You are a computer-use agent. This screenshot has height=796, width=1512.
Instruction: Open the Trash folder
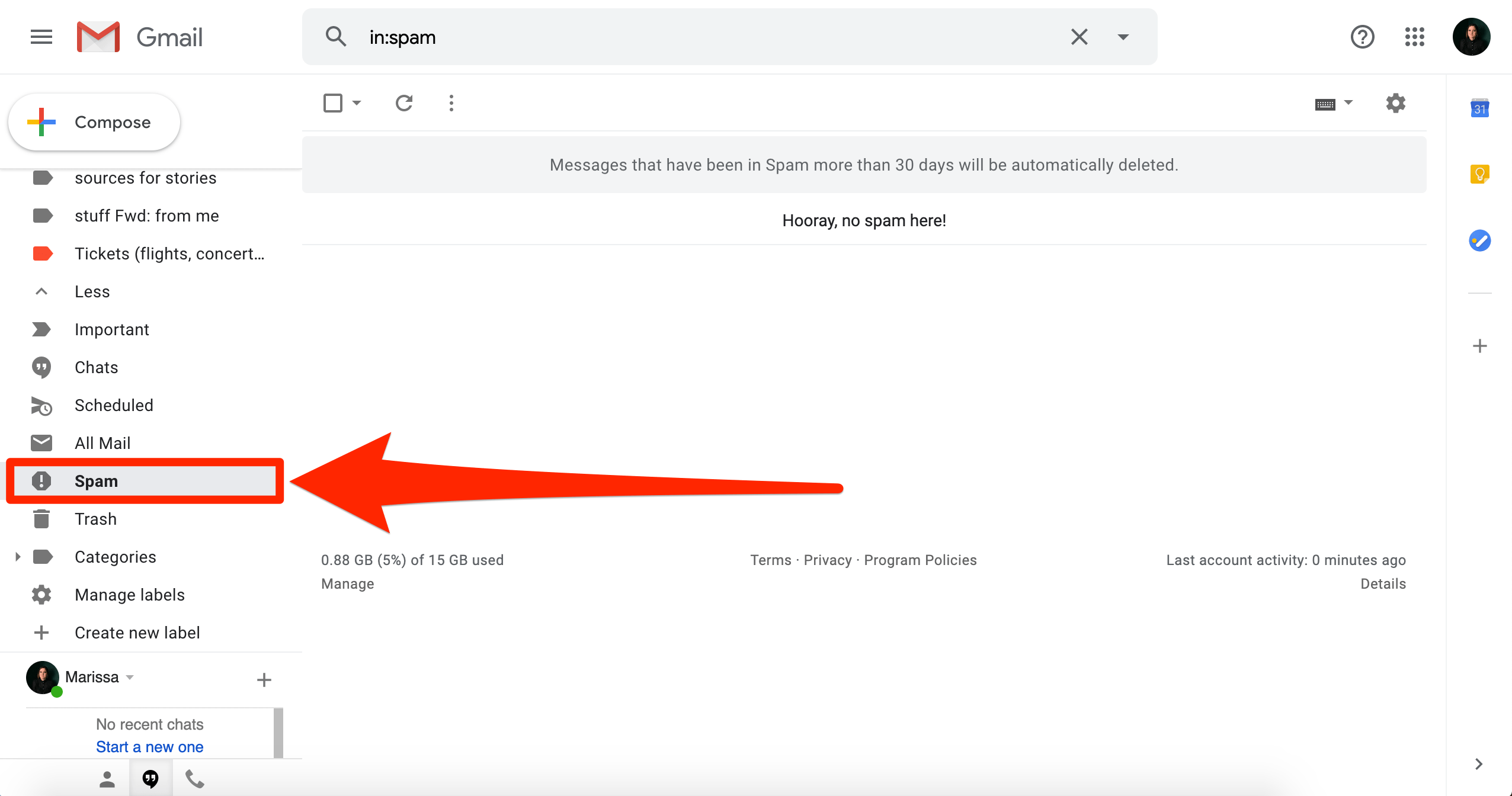(95, 519)
